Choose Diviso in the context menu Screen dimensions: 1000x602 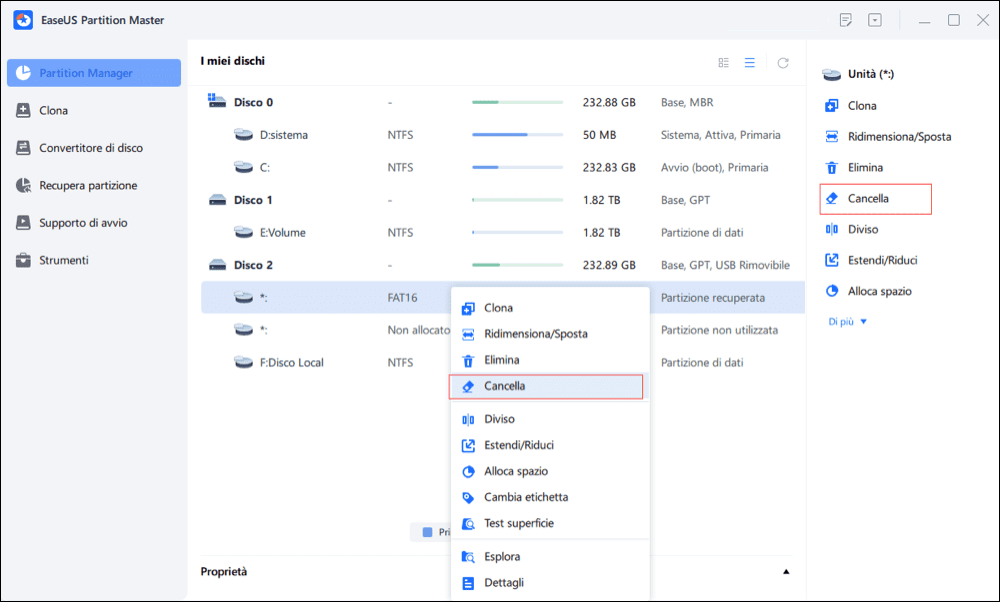point(550,419)
